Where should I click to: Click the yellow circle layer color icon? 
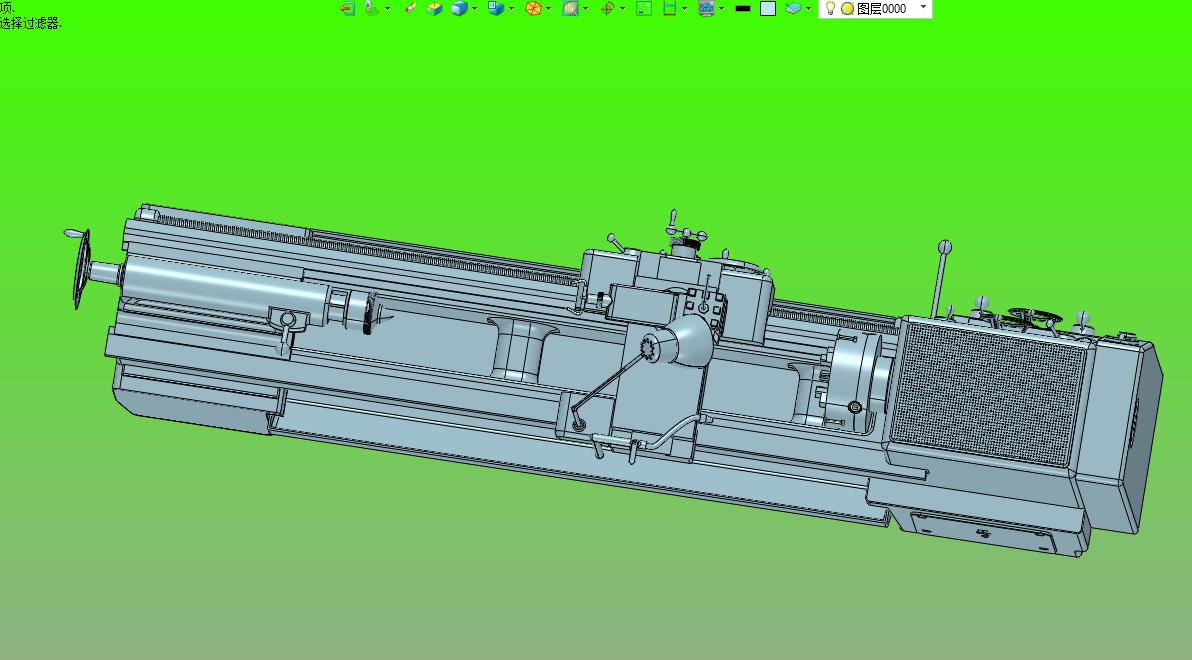[847, 9]
